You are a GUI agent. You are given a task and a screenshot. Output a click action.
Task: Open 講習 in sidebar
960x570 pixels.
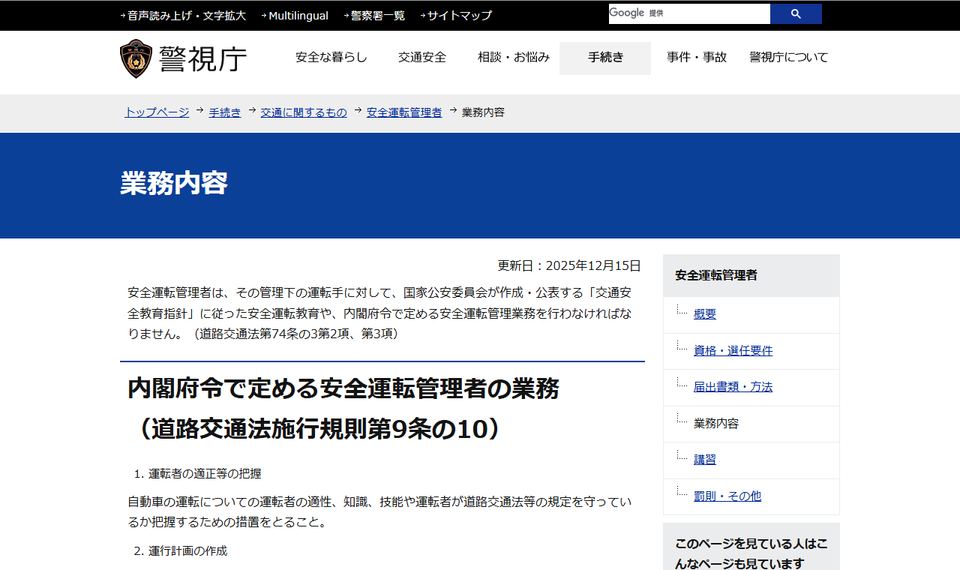point(705,460)
